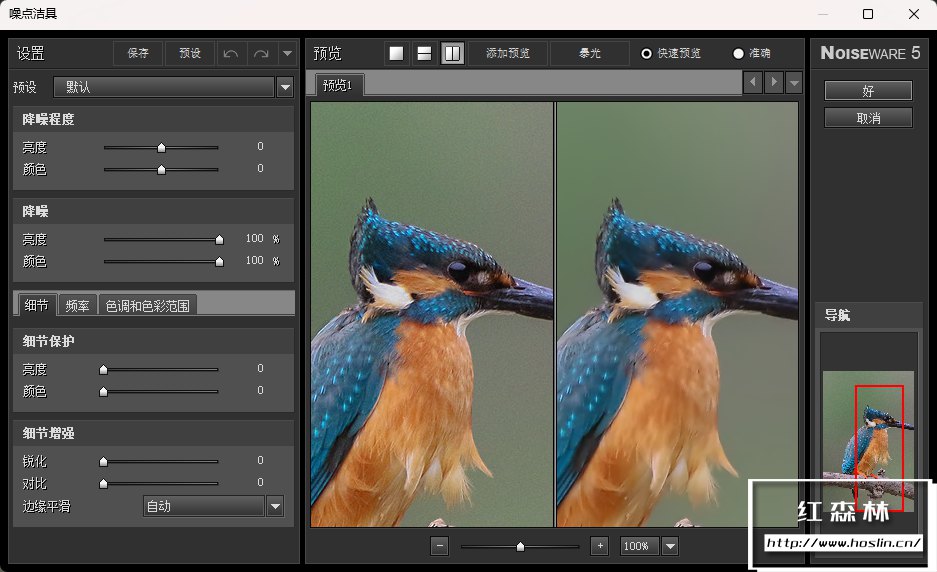Close the 噪点洁具 window
The height and width of the screenshot is (572, 937).
click(914, 14)
